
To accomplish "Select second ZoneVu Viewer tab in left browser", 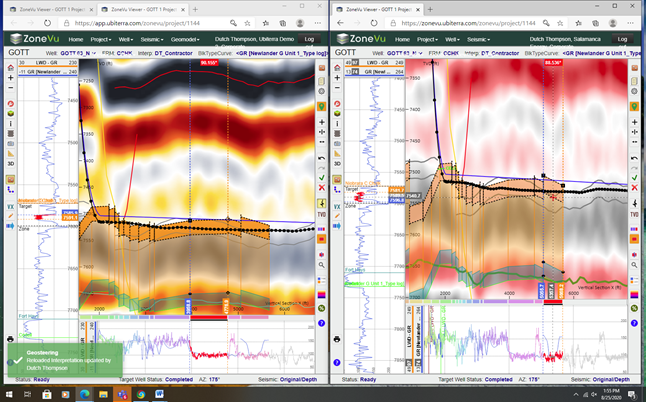I will tap(143, 9).
